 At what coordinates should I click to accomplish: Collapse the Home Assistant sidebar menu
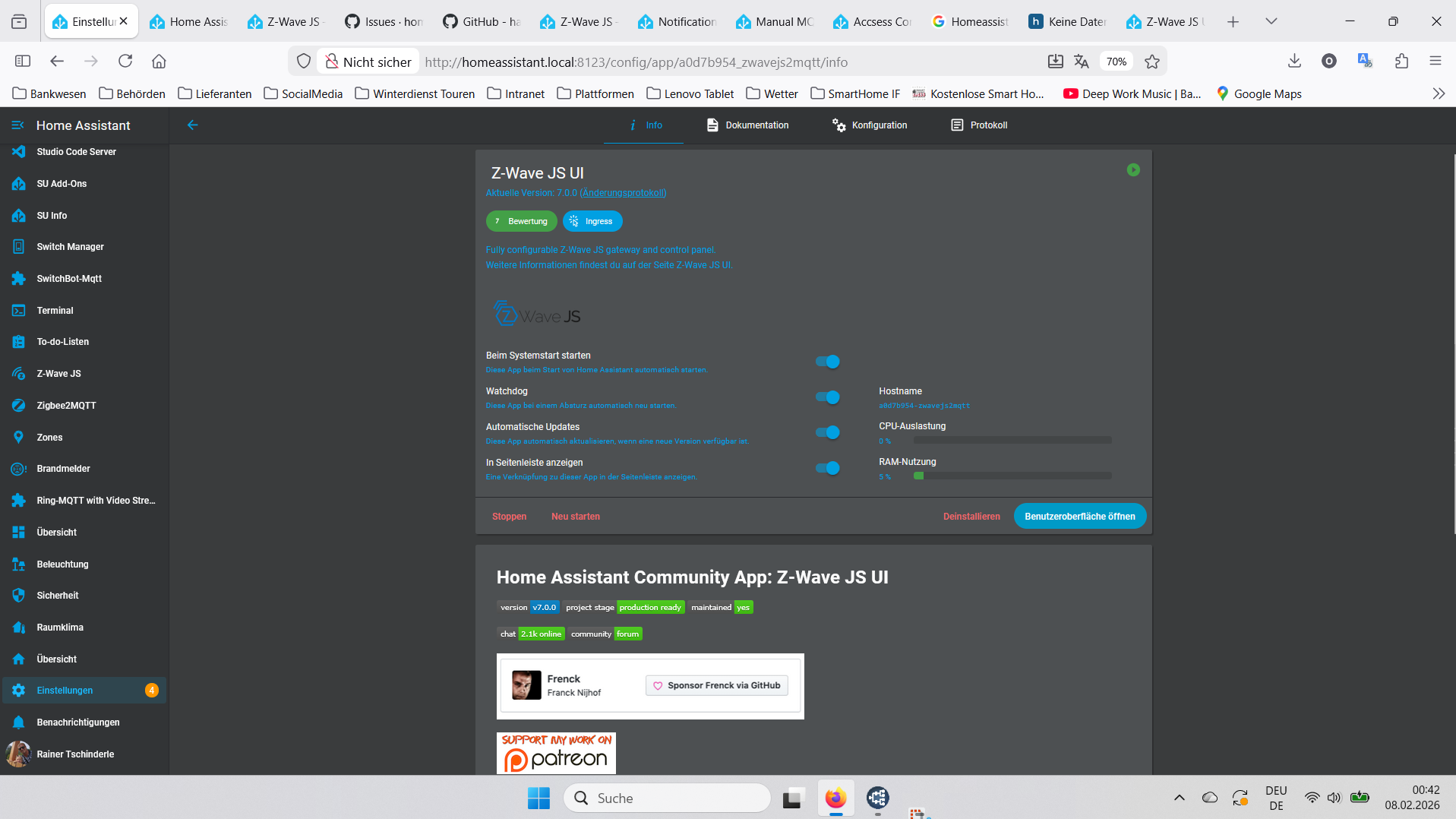[18, 125]
